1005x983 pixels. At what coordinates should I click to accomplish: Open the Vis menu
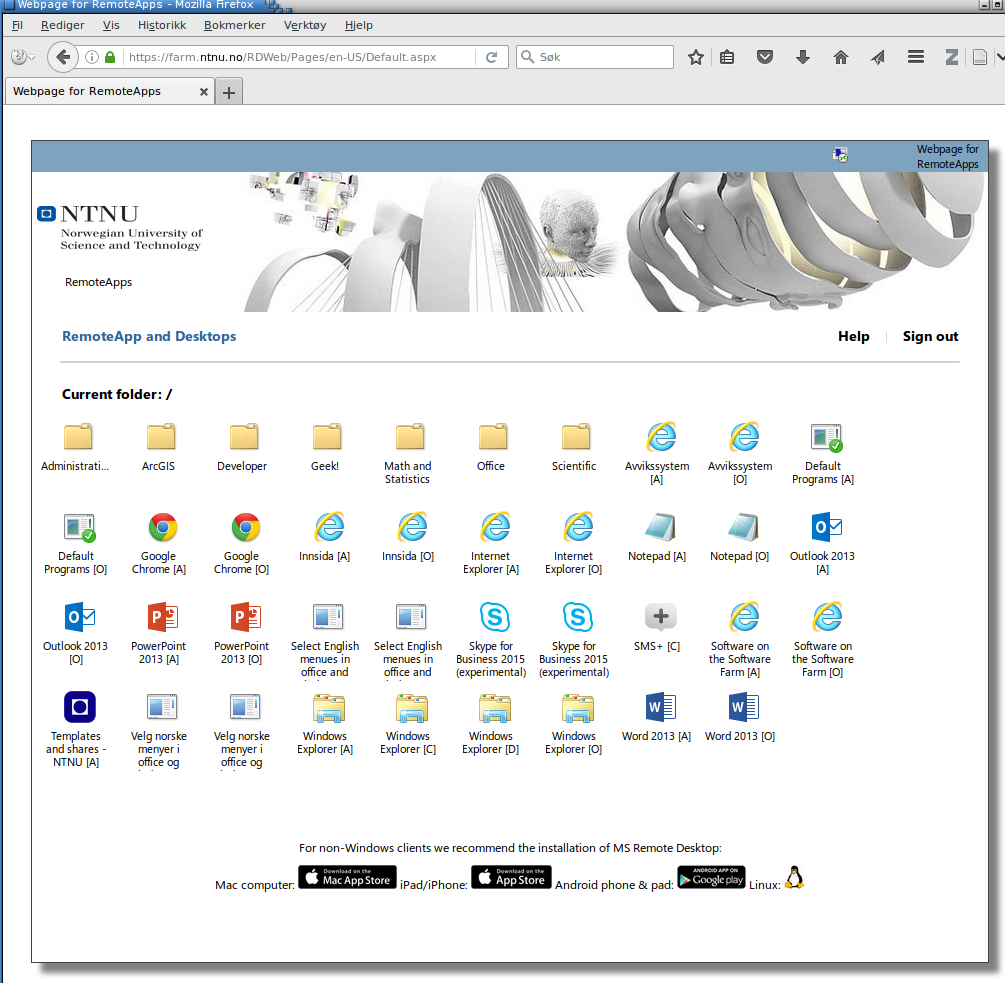(111, 25)
